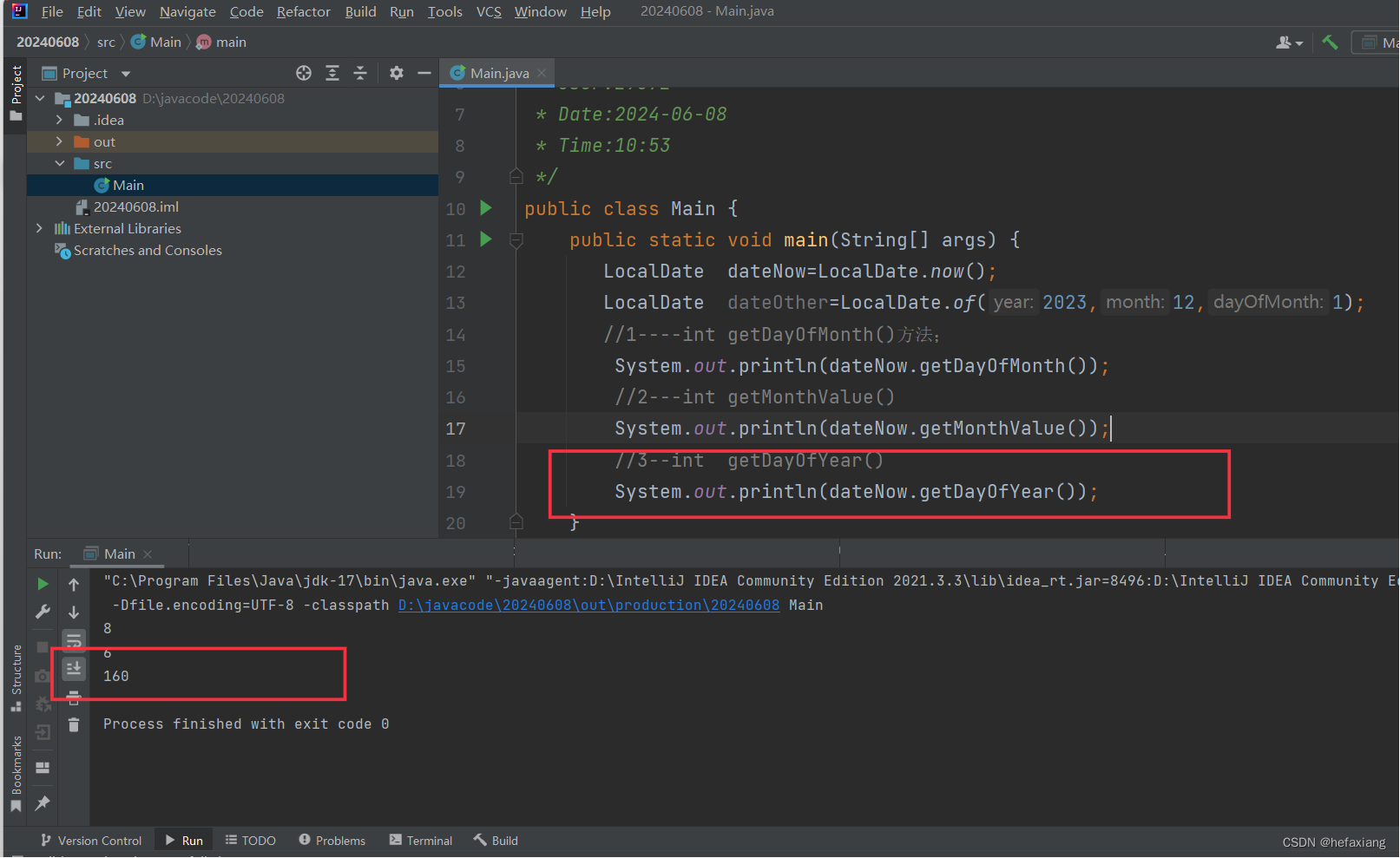Open the Refactor menu
Viewport: 1400px width, 858px height.
tap(303, 11)
